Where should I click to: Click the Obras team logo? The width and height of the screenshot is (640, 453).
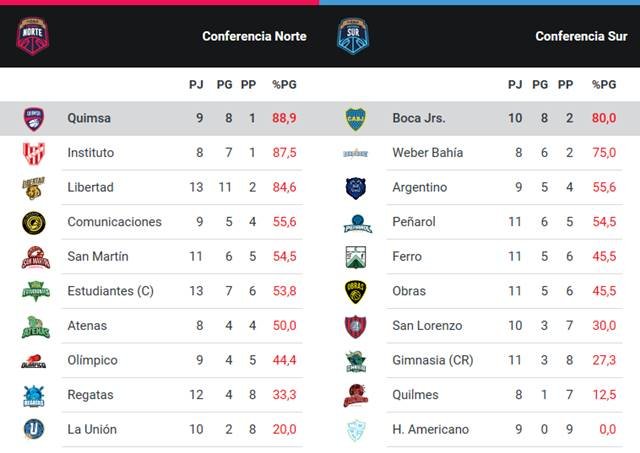point(355,291)
